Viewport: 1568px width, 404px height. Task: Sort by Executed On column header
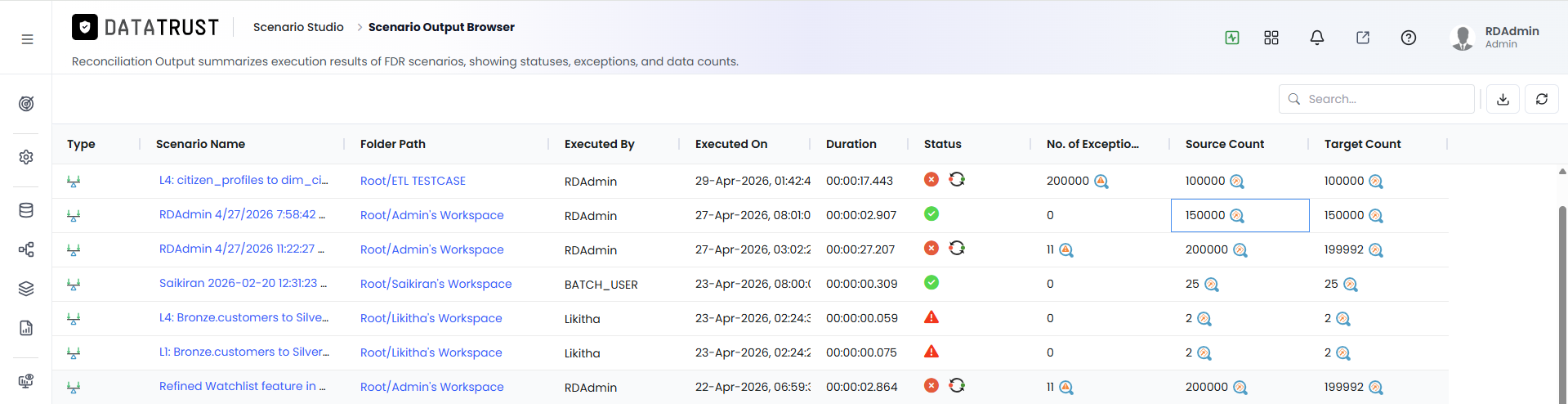click(731, 144)
